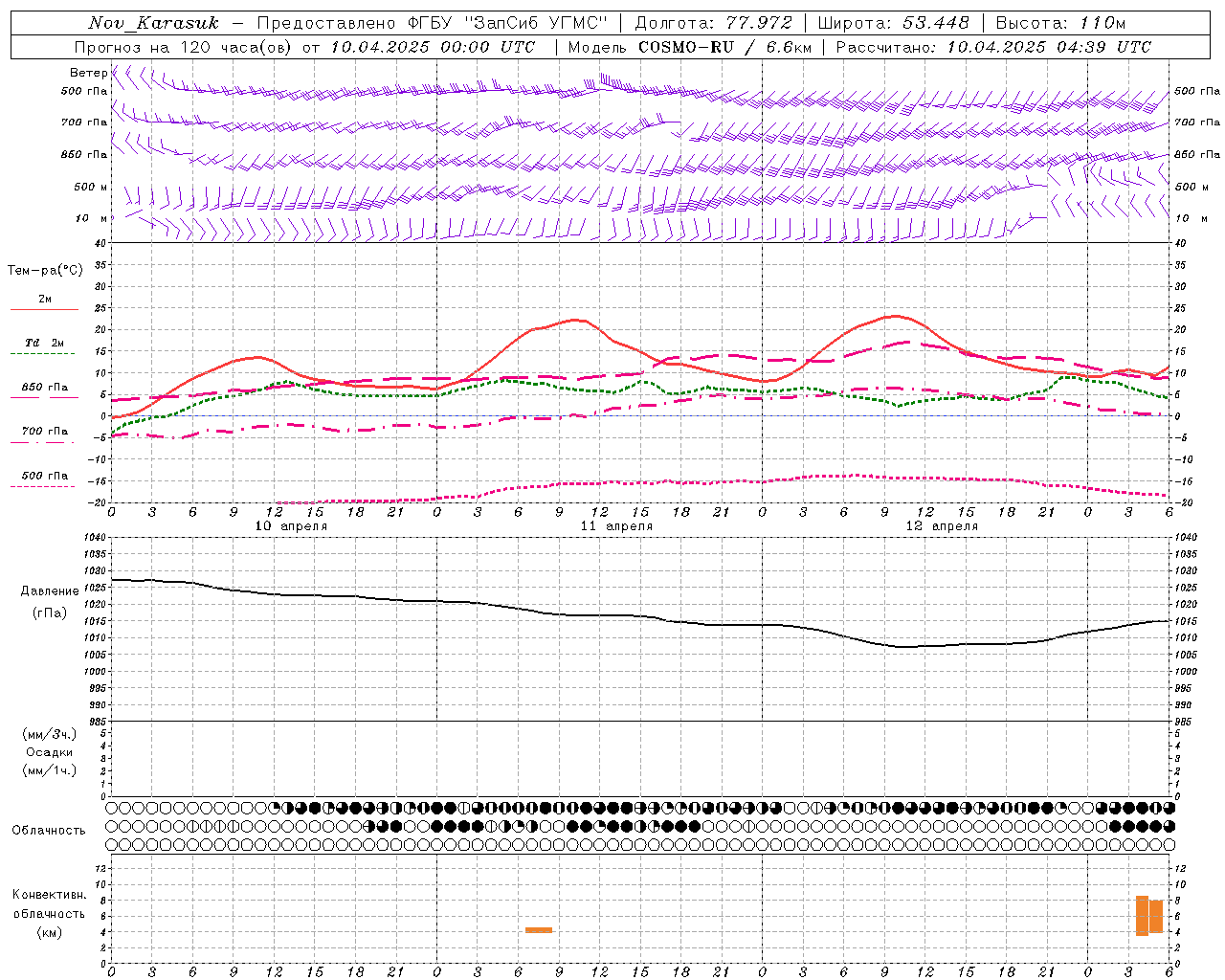Click the '500 м' wind level label on left
The height and width of the screenshot is (980, 1225).
pos(91,187)
